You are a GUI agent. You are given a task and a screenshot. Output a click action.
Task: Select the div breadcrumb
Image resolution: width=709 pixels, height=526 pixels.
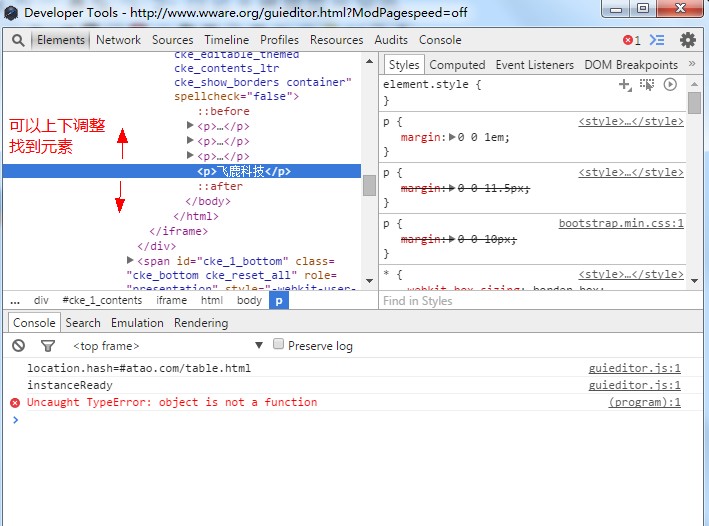click(x=41, y=300)
